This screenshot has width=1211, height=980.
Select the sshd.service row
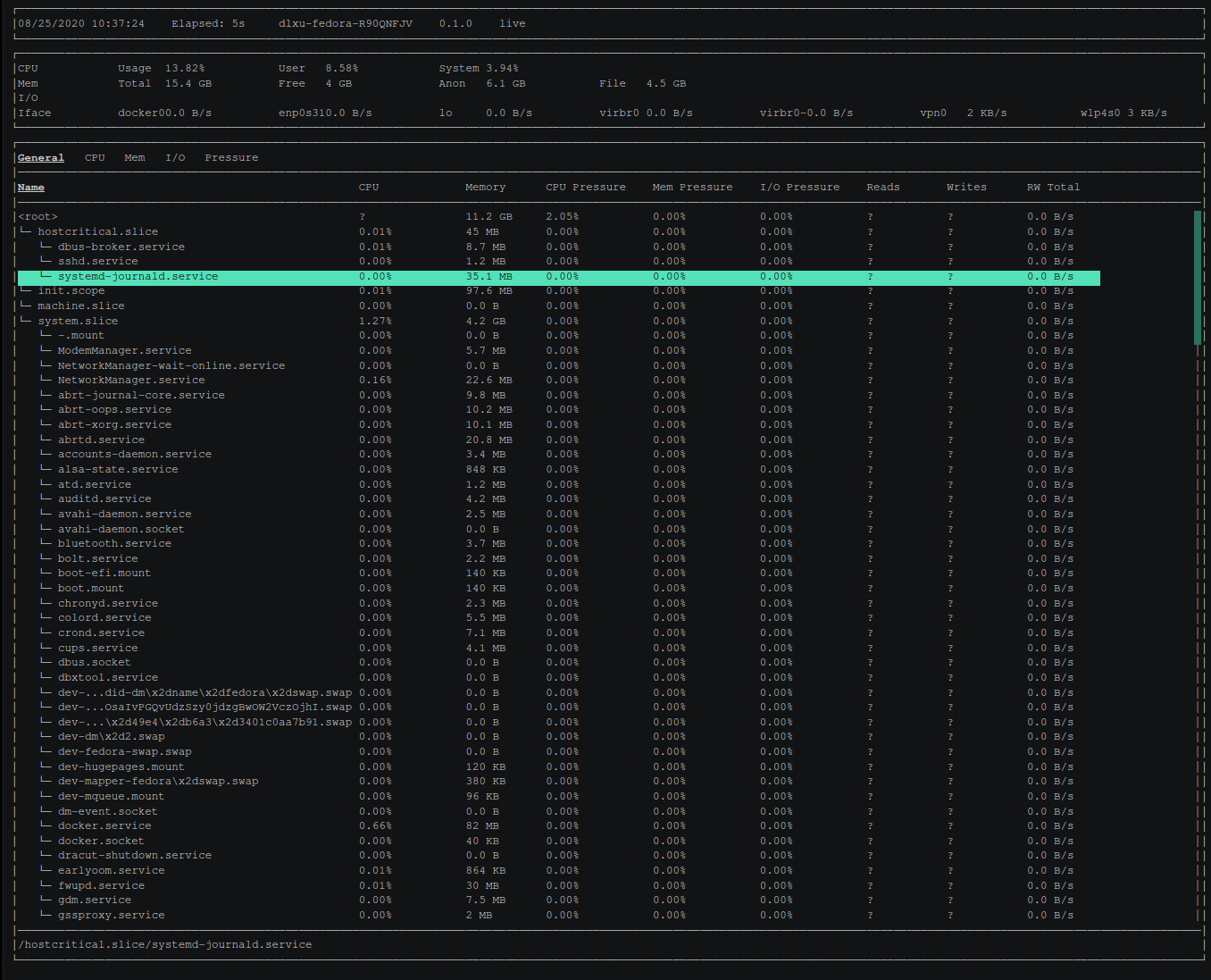[x=98, y=262]
